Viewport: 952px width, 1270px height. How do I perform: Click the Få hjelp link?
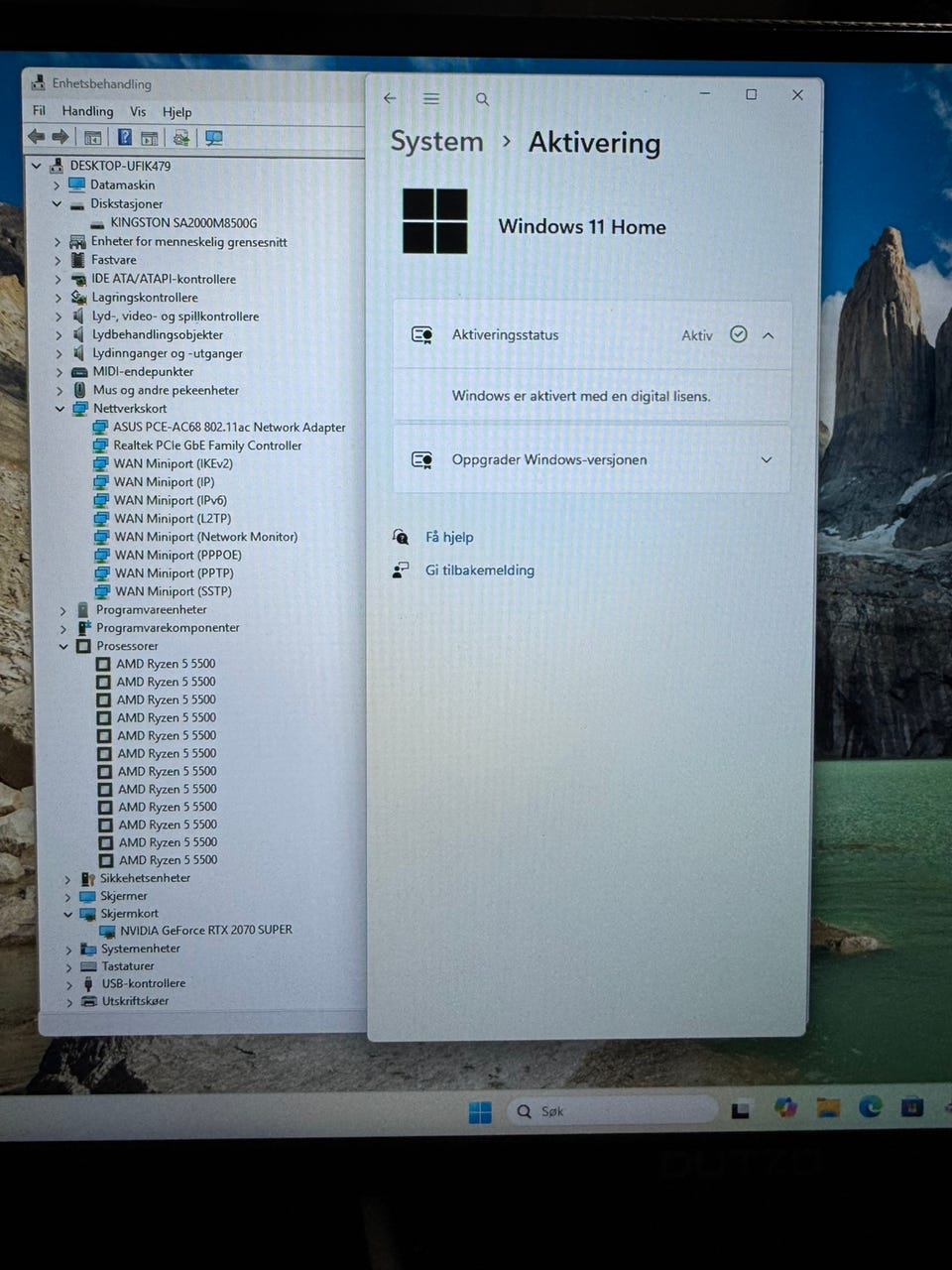click(x=449, y=537)
